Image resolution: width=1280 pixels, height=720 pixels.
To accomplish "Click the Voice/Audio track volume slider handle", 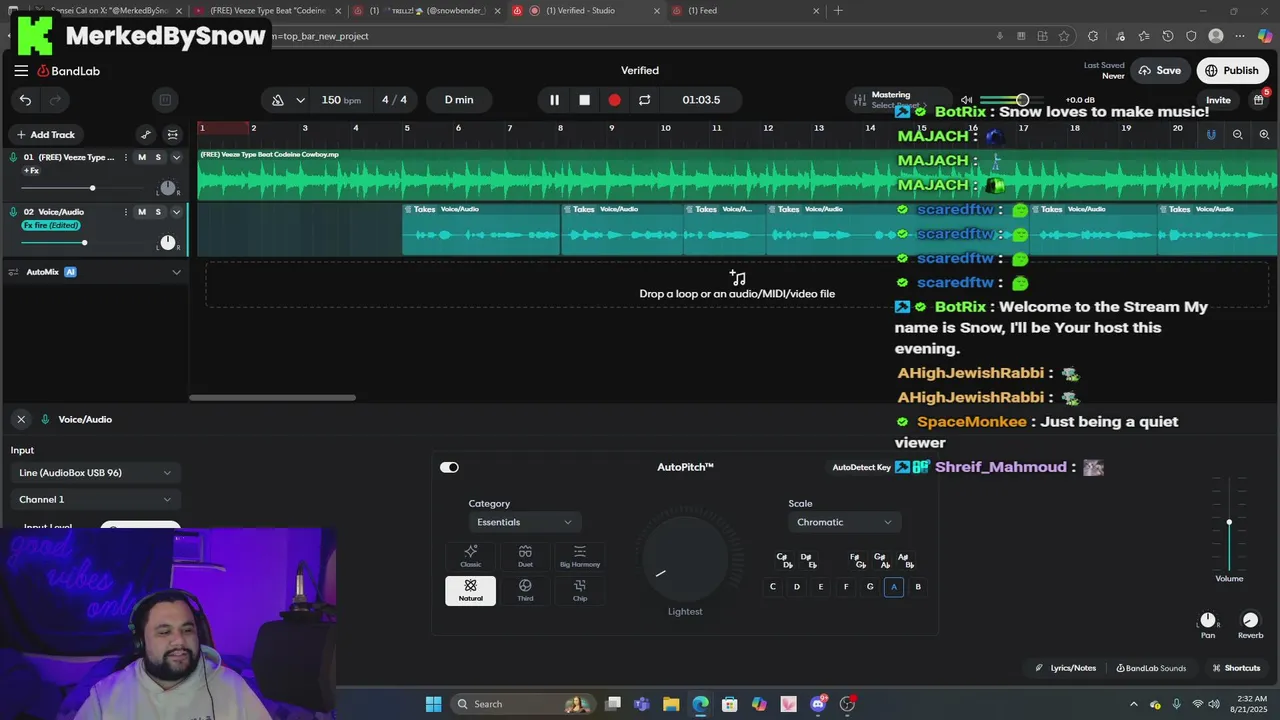I will 84,243.
